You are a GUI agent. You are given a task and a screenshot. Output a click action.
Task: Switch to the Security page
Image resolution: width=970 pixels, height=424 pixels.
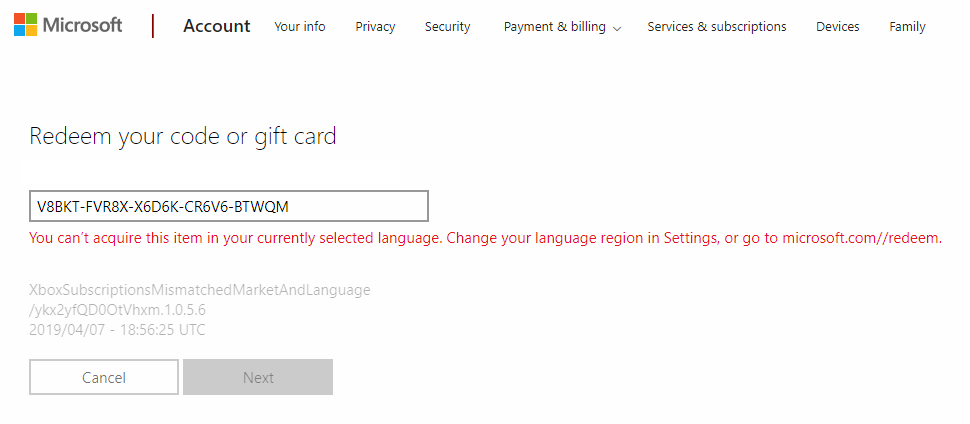pos(447,27)
